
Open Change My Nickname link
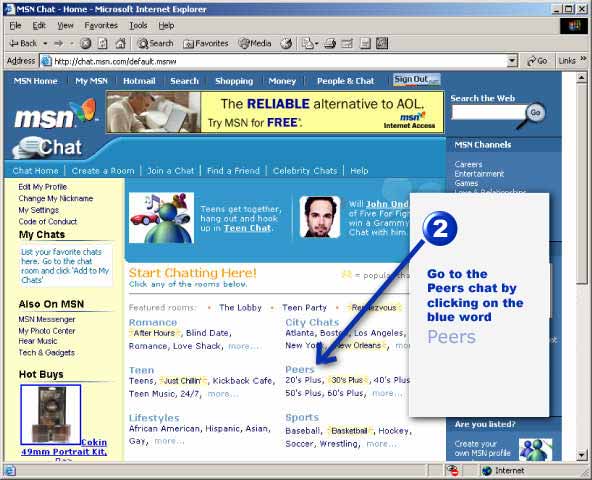(x=56, y=198)
